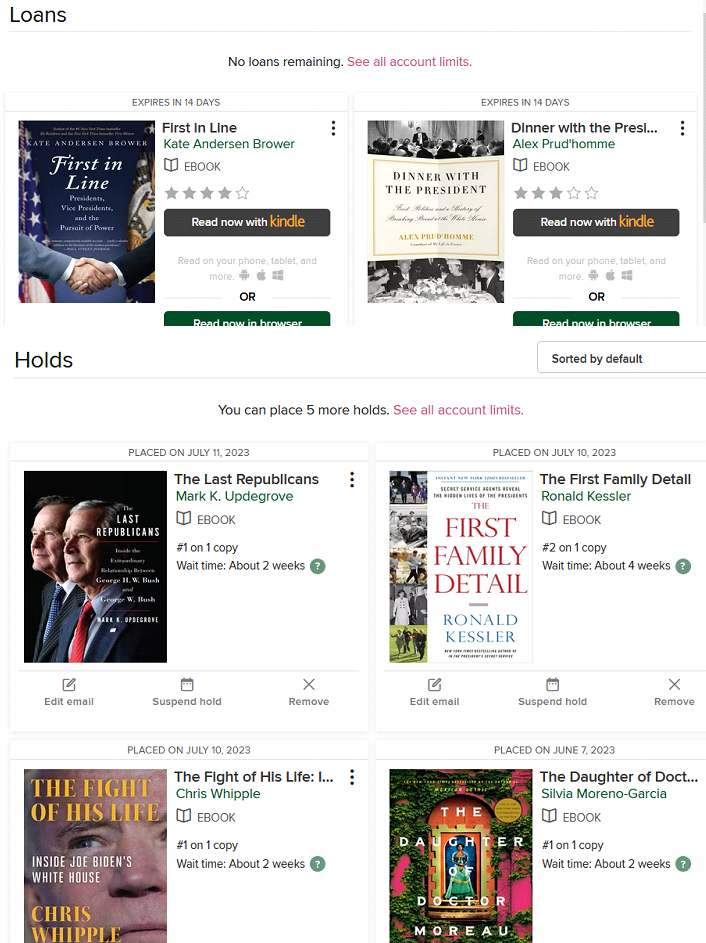The image size is (706, 943).
Task: Open three-dot menu for The Last Republicans
Action: click(x=352, y=480)
